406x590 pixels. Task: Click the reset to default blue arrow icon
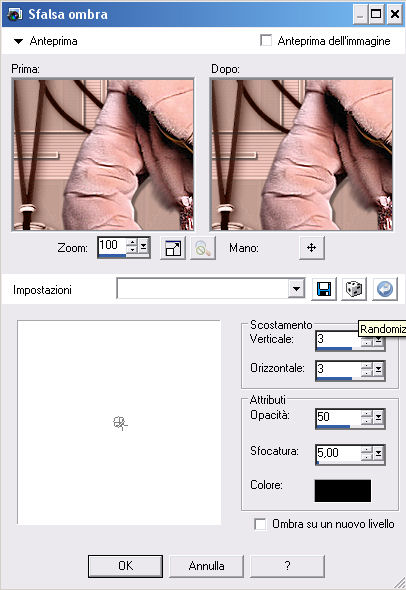(x=385, y=289)
